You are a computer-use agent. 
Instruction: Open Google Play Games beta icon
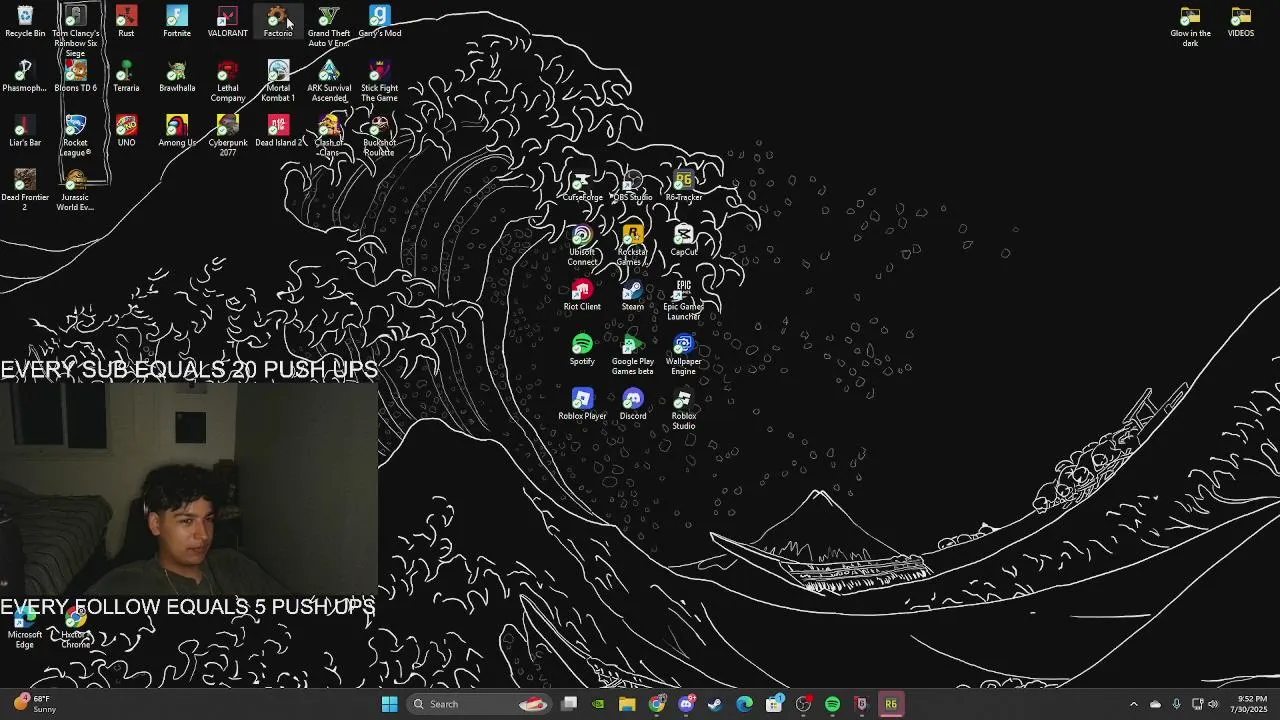click(632, 355)
